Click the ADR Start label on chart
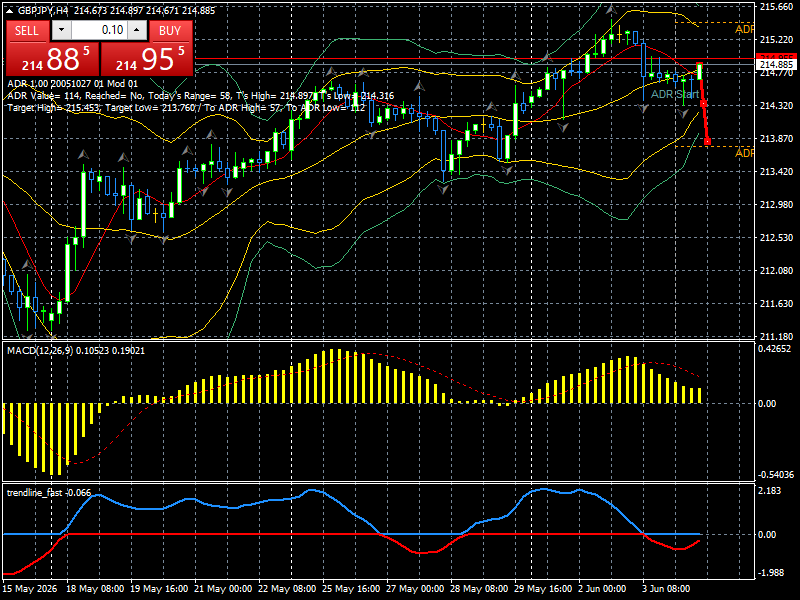Image resolution: width=800 pixels, height=600 pixels. point(674,94)
